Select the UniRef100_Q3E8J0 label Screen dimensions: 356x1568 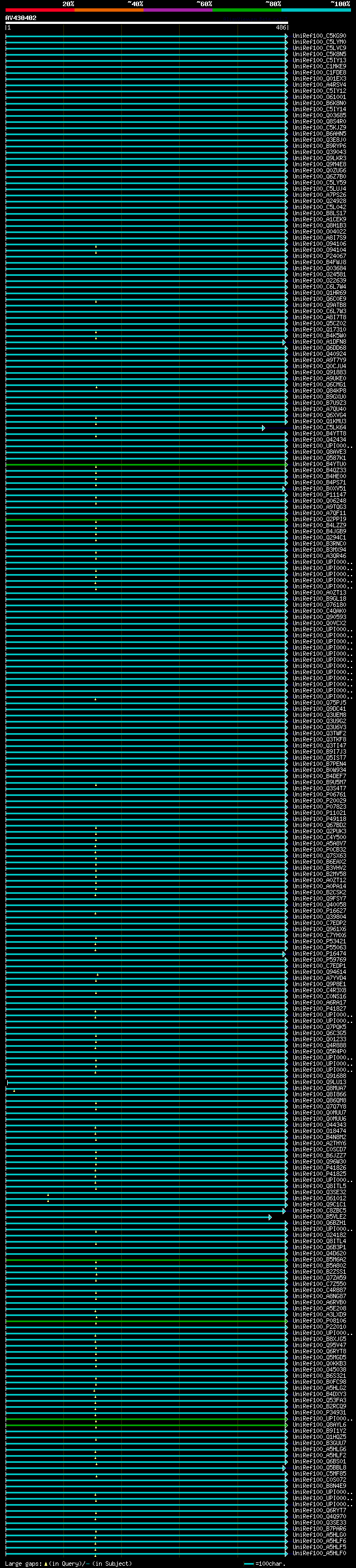[x=319, y=140]
